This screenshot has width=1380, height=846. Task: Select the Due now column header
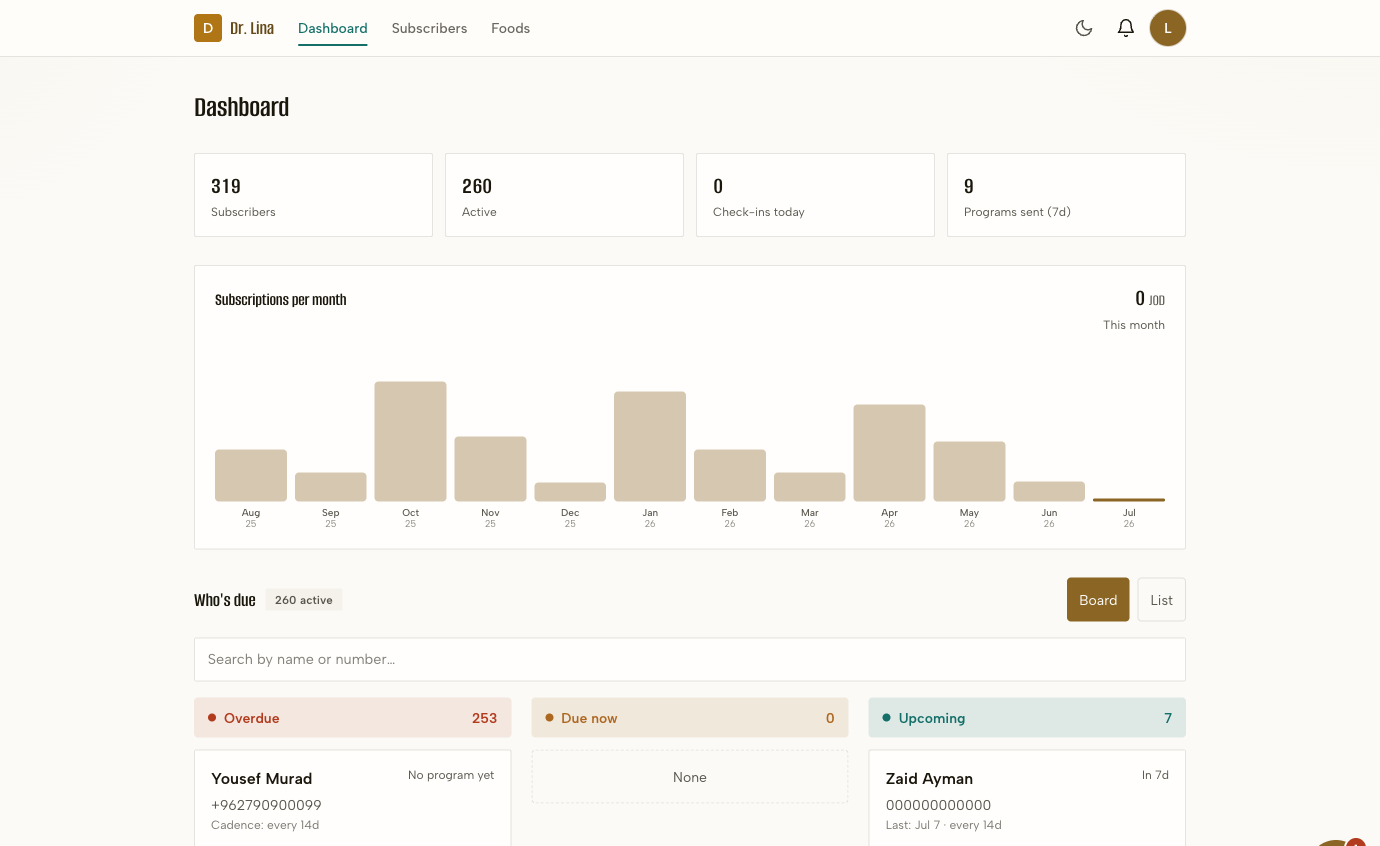(690, 718)
